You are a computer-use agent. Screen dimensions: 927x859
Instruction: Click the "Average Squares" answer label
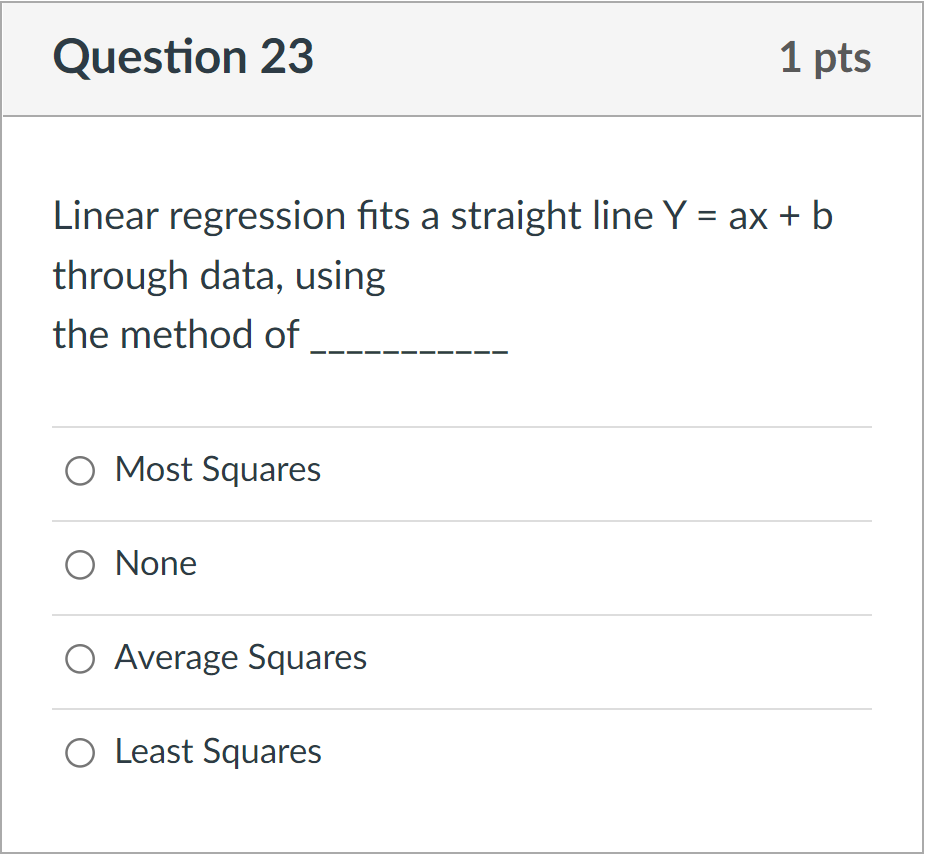(241, 658)
